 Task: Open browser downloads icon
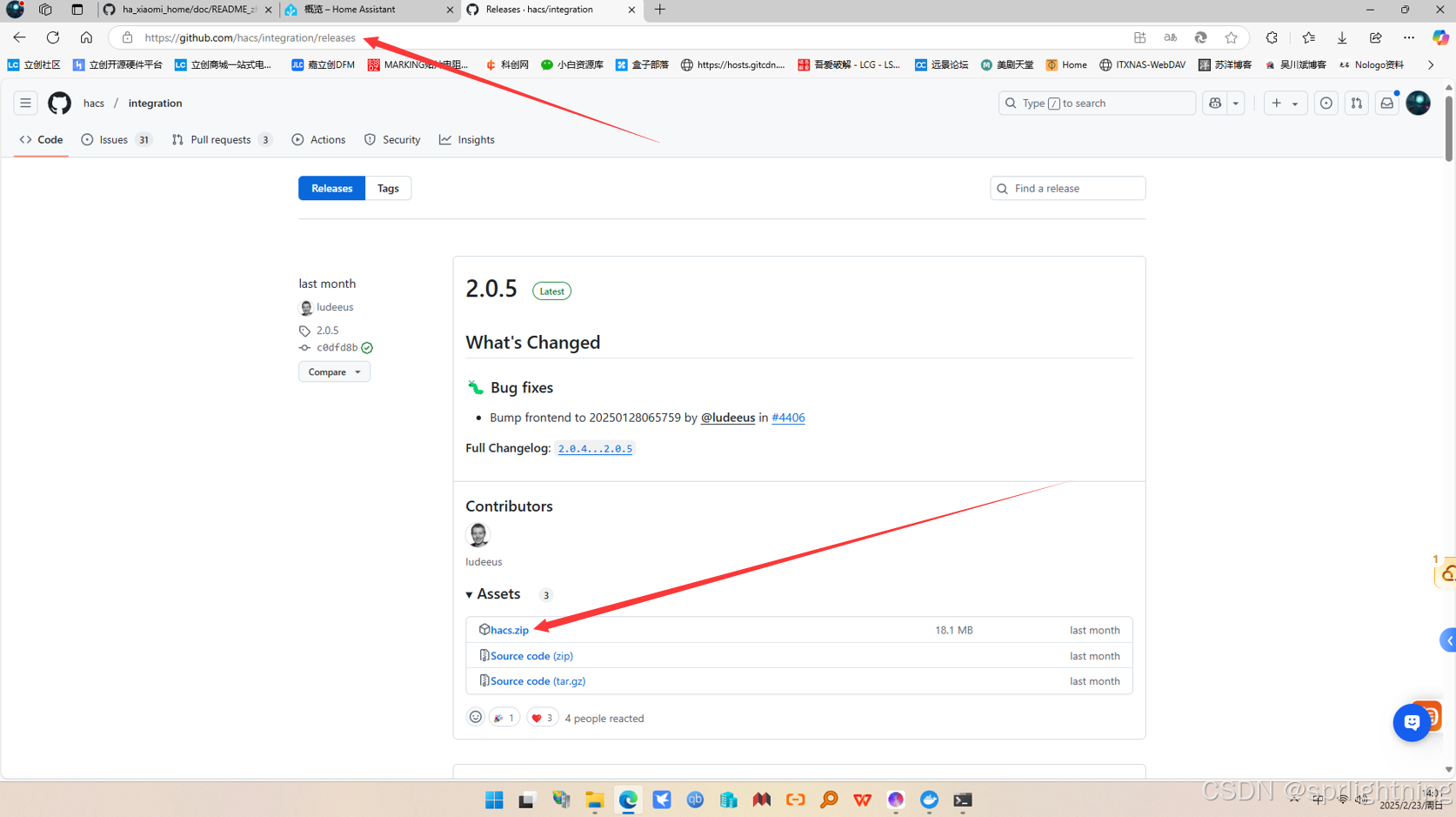(x=1342, y=37)
